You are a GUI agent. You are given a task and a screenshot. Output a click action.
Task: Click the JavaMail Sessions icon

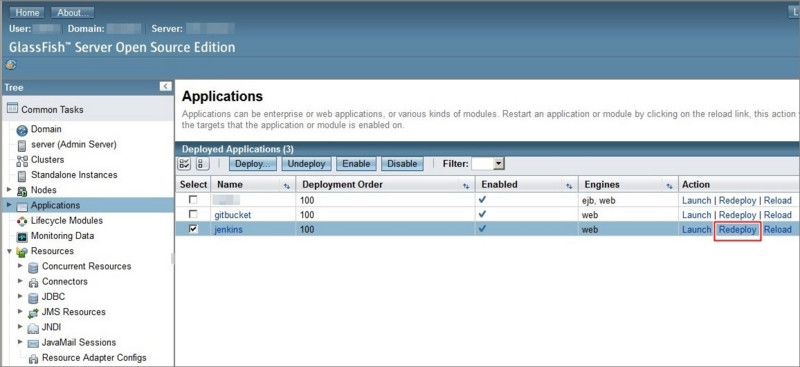click(x=33, y=344)
